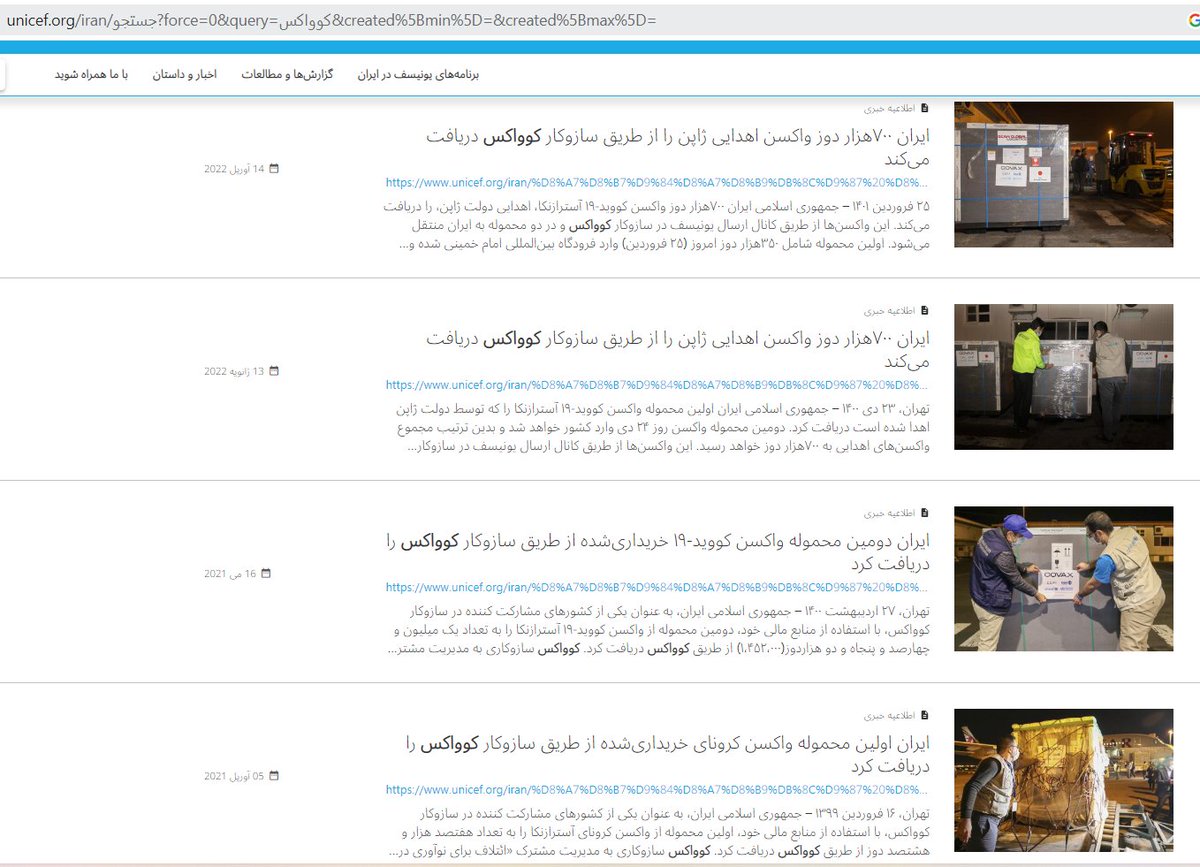Click the document icon above the second shipment result

[925, 512]
